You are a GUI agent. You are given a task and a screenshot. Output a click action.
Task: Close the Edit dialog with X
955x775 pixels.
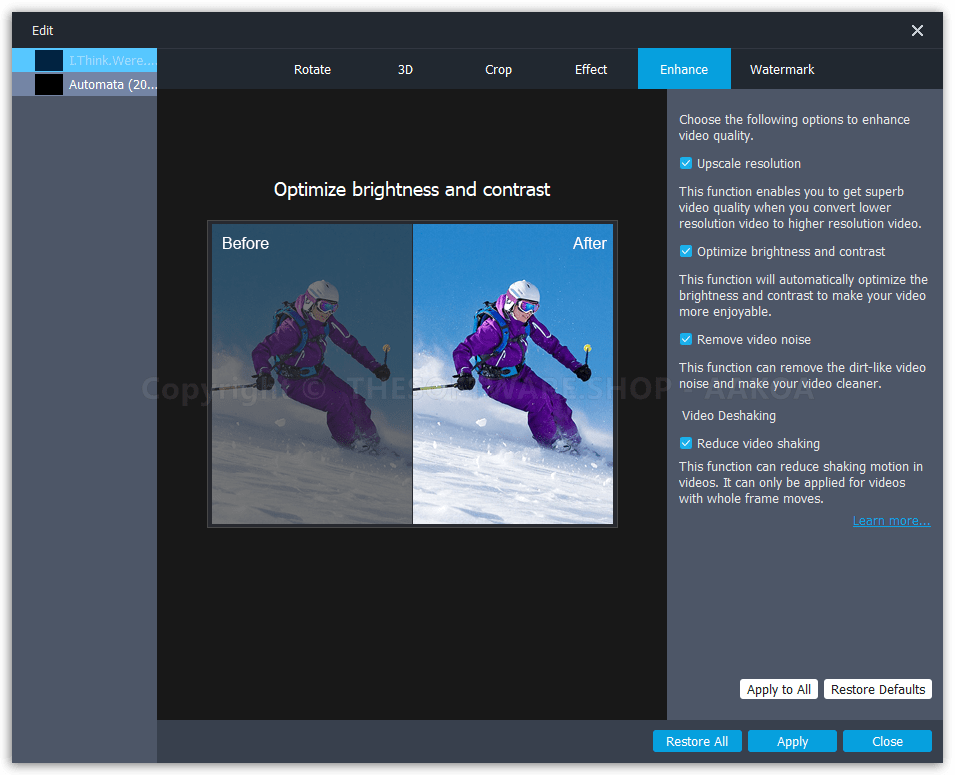[917, 30]
